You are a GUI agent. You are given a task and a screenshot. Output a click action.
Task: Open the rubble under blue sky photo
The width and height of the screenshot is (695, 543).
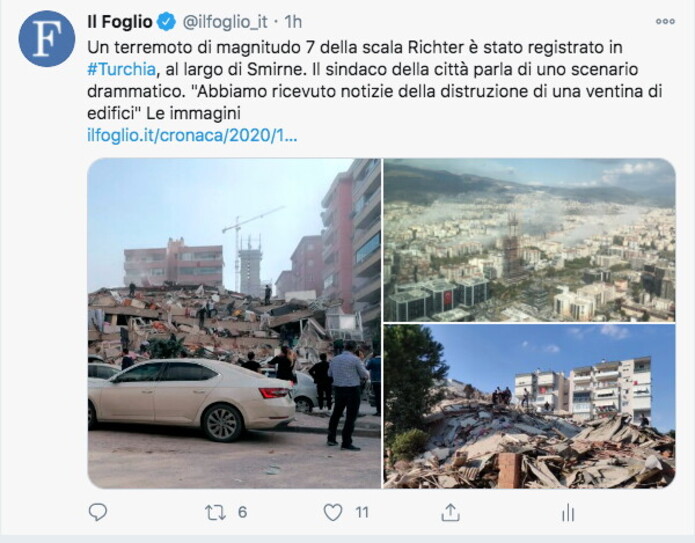coord(529,406)
